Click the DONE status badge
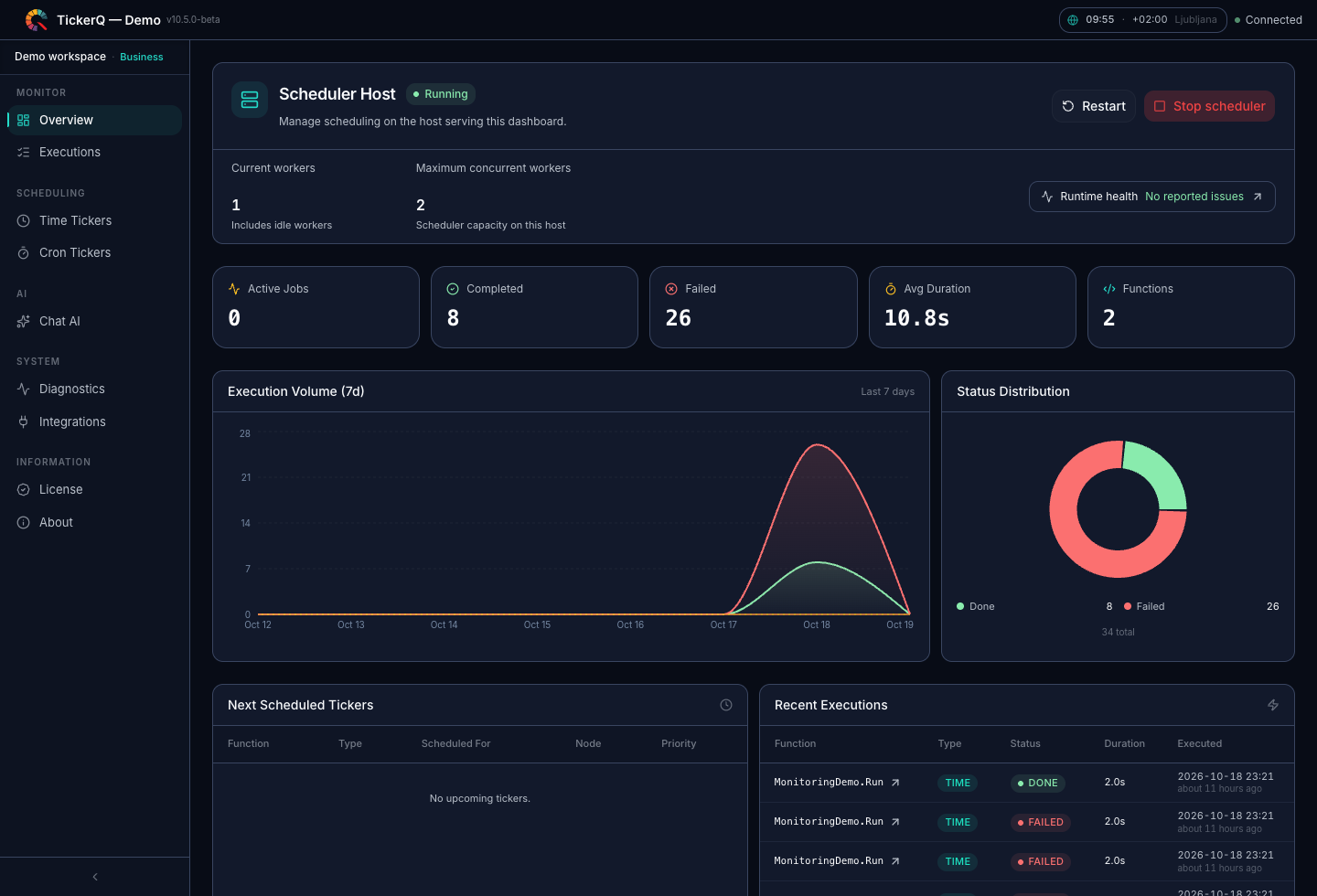Screen dimensions: 1317x896 coord(1038,783)
